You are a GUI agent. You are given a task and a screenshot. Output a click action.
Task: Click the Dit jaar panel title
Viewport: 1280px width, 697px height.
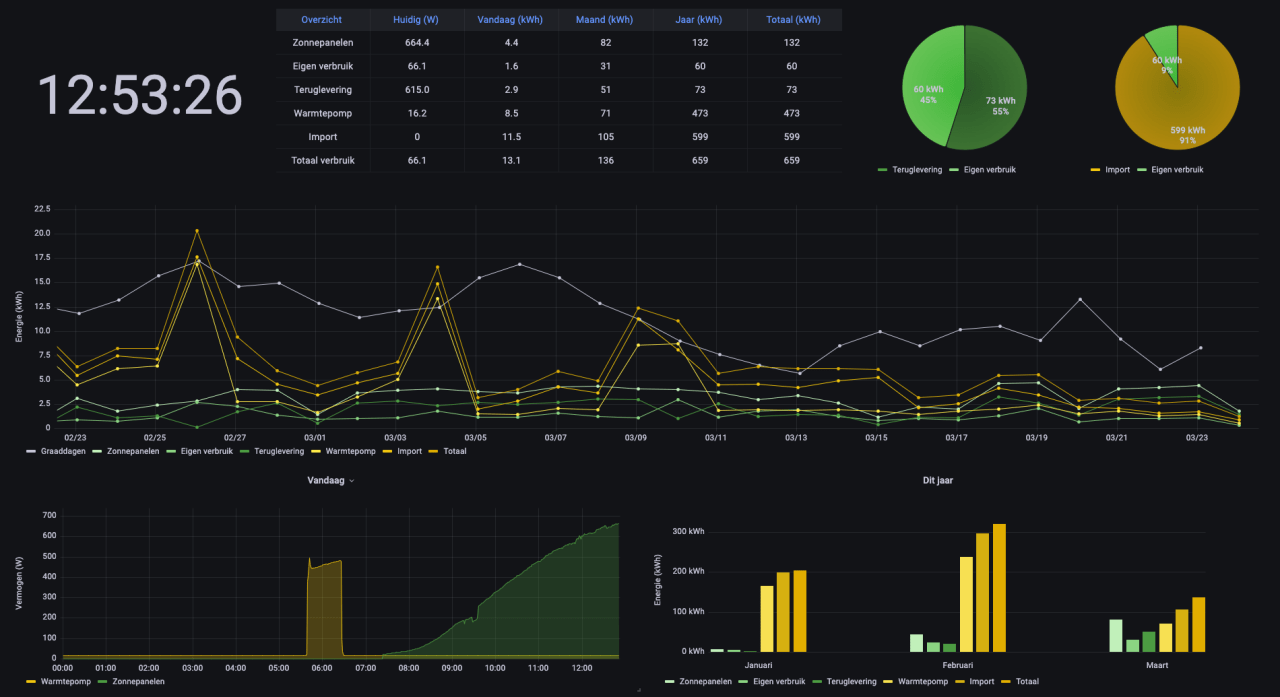(x=937, y=481)
